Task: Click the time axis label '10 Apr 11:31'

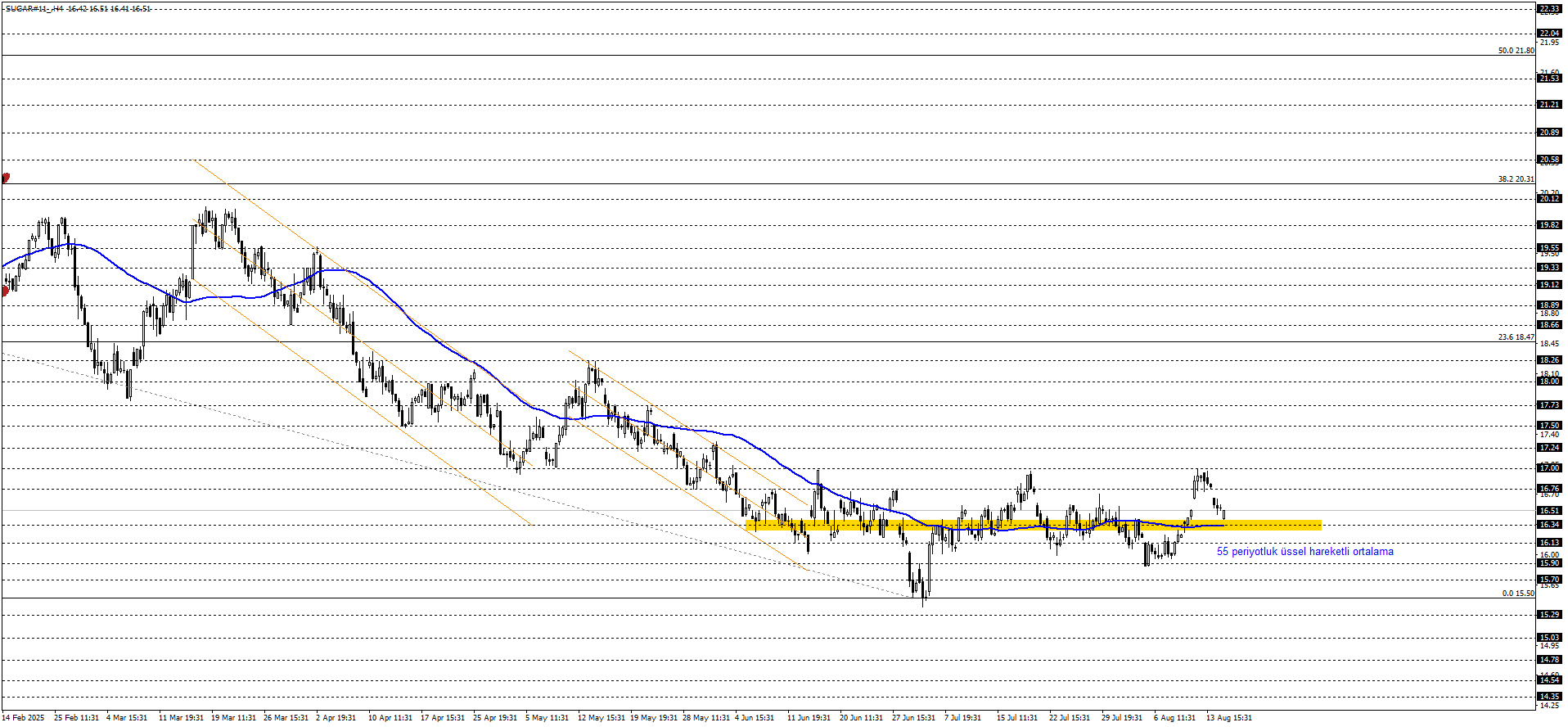Action: pyautogui.click(x=390, y=718)
